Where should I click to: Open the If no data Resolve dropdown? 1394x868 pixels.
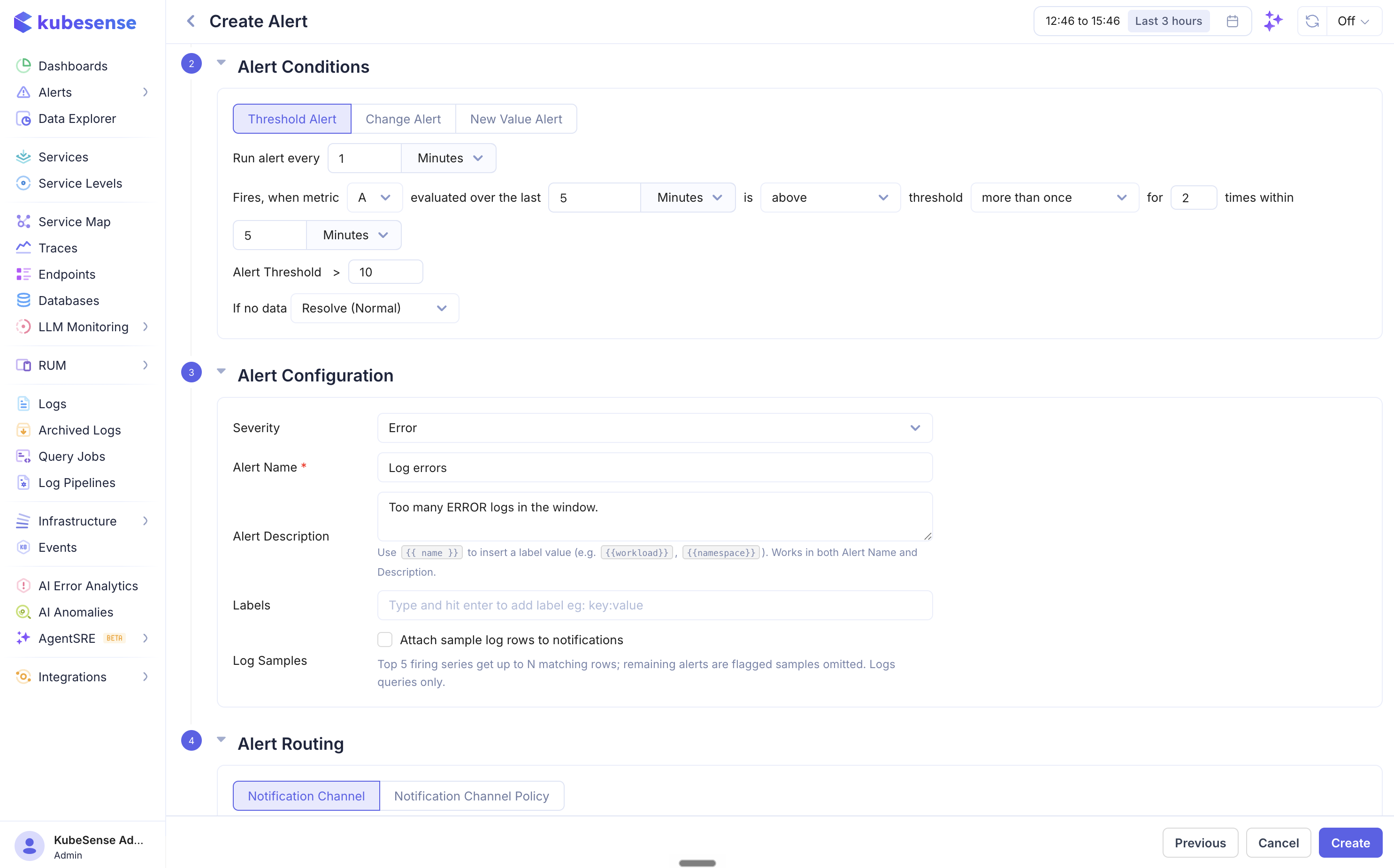click(375, 308)
